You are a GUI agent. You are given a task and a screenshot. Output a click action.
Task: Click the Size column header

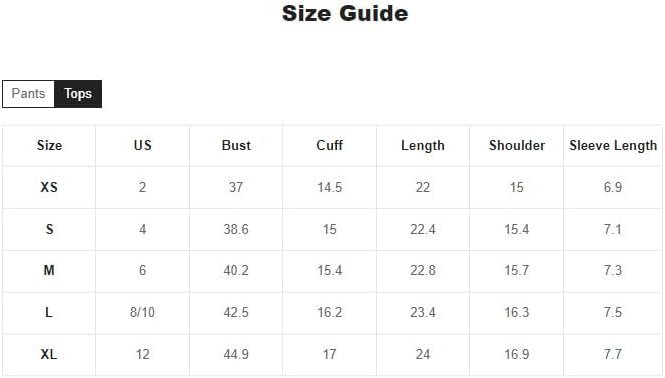[49, 146]
